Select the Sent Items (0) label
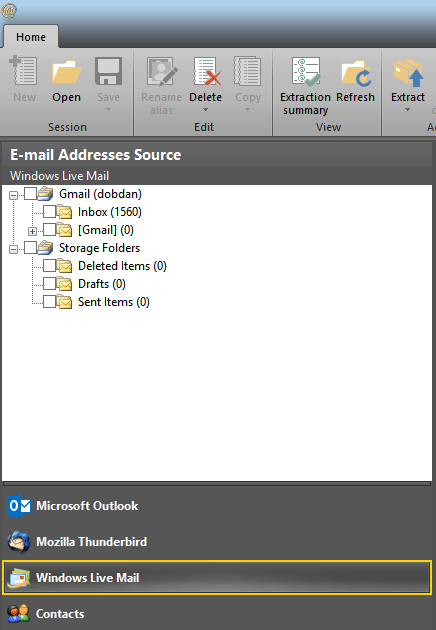The image size is (436, 630). (x=114, y=302)
